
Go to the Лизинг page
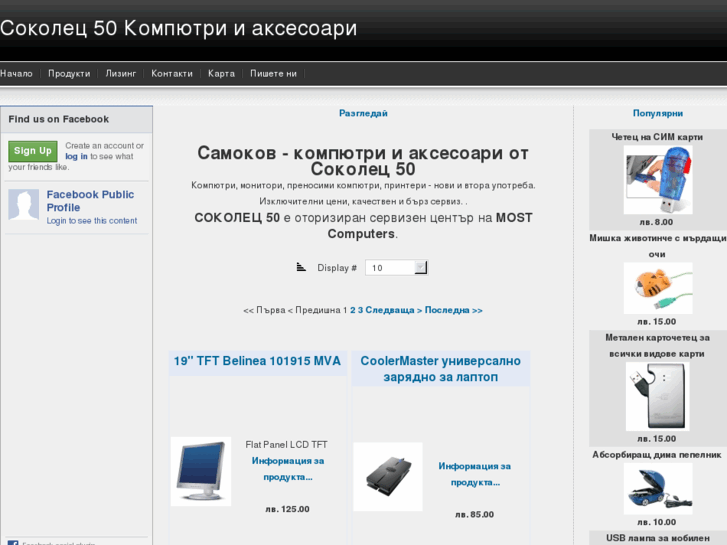[x=121, y=73]
